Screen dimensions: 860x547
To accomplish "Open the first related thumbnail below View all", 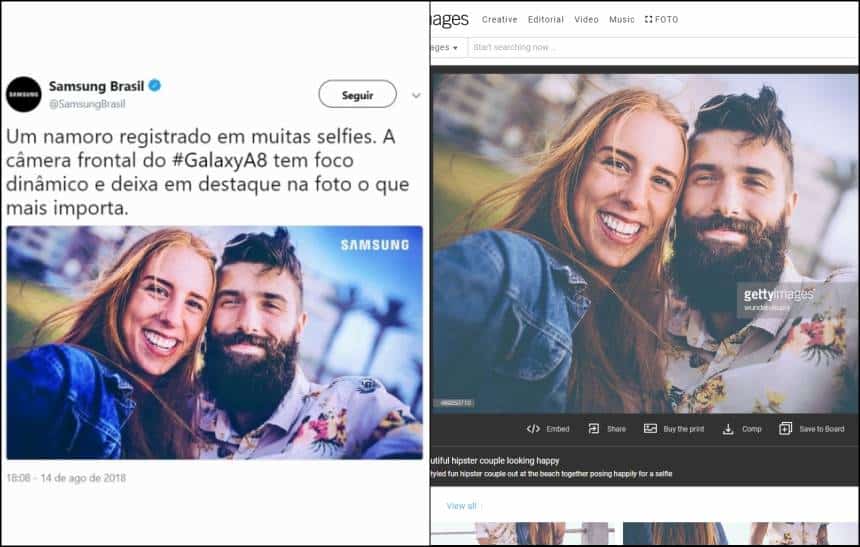I will point(523,533).
